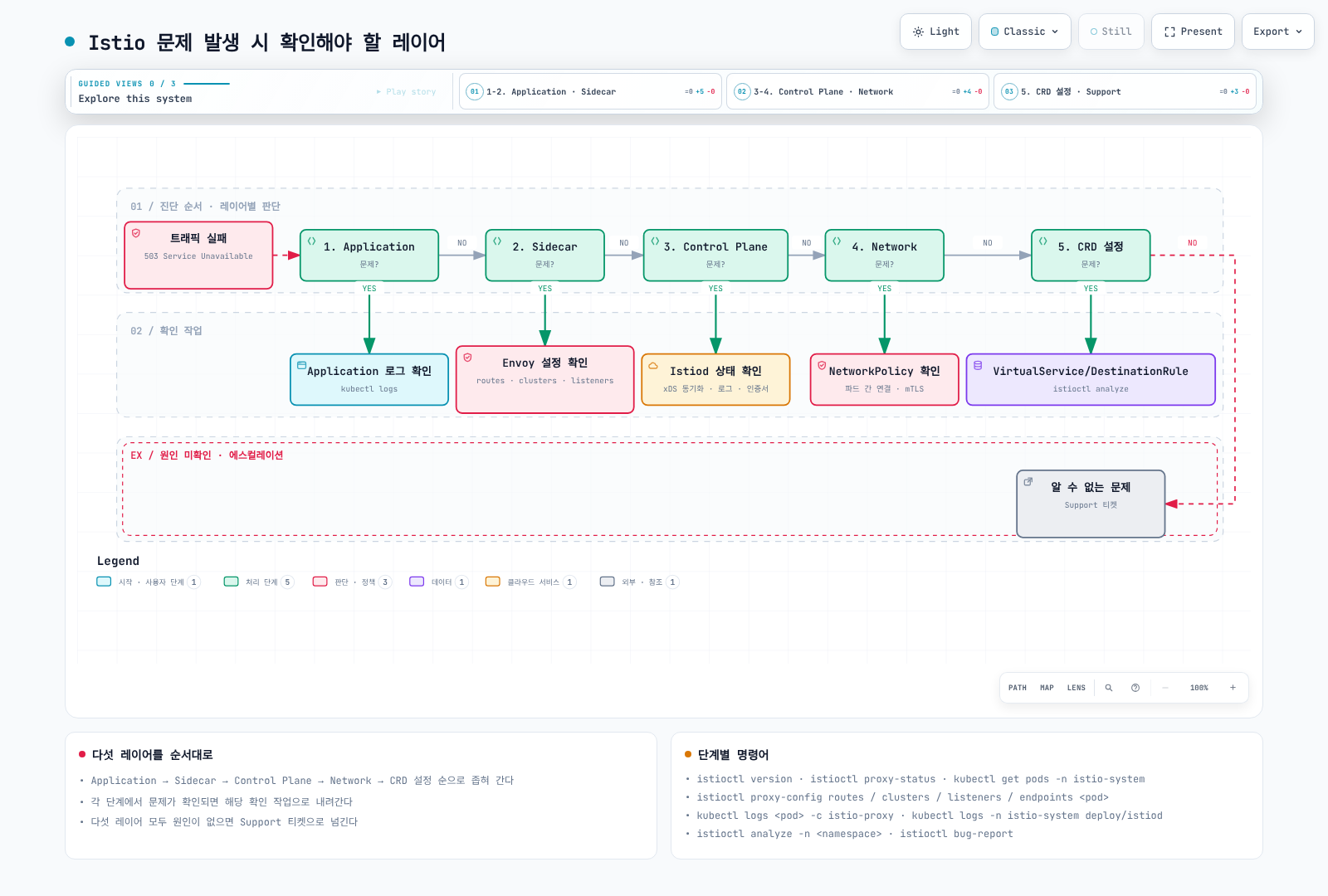This screenshot has width=1328, height=896.
Task: Enter Present fullscreen mode
Action: coord(1193,32)
